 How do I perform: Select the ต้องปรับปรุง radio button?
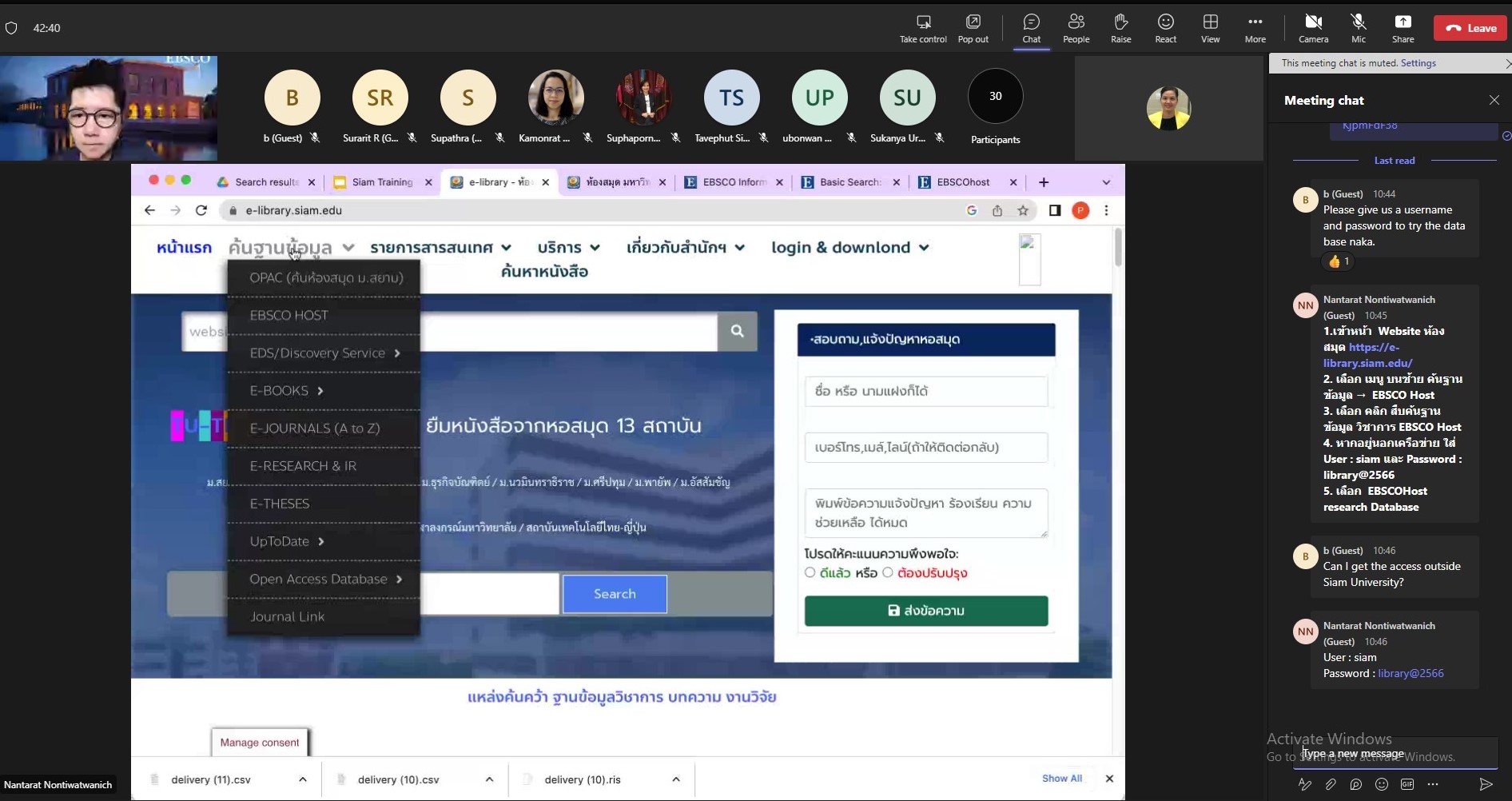pos(888,572)
